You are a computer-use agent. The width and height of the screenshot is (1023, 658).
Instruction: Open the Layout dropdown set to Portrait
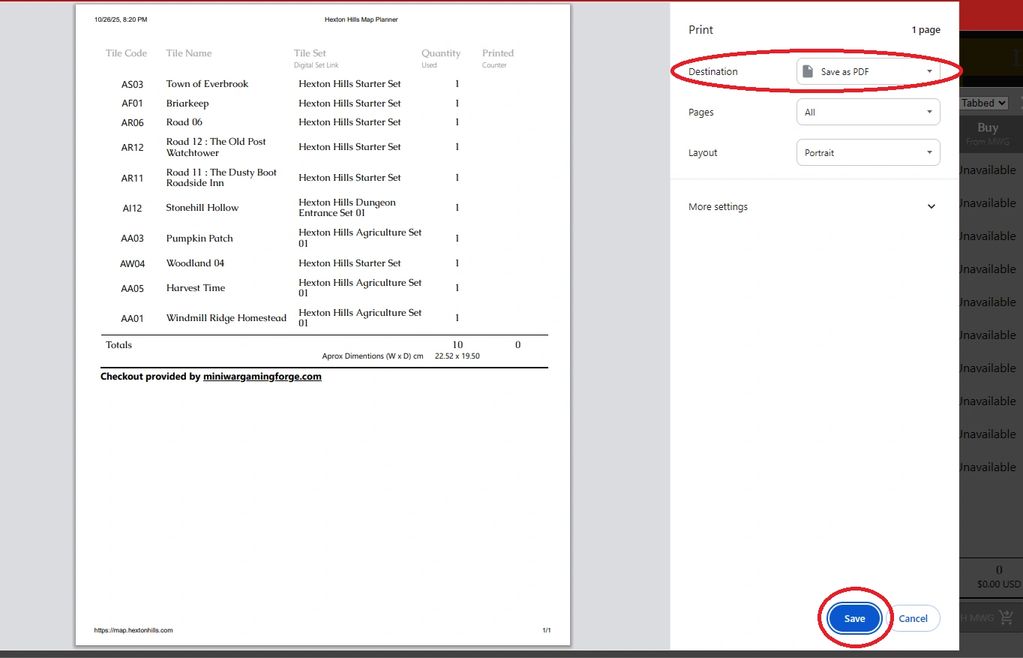point(868,153)
